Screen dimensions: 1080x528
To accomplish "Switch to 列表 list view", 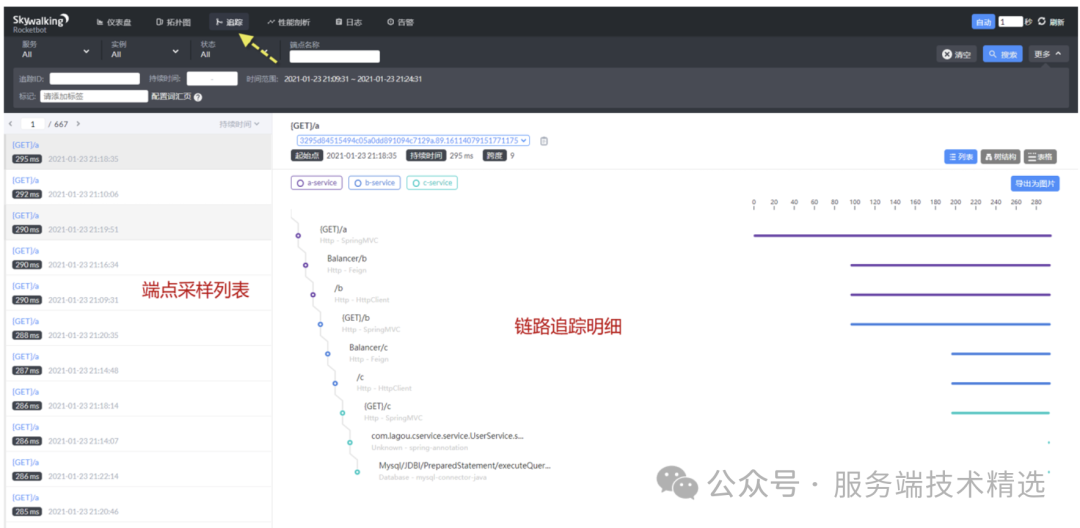I will 960,157.
